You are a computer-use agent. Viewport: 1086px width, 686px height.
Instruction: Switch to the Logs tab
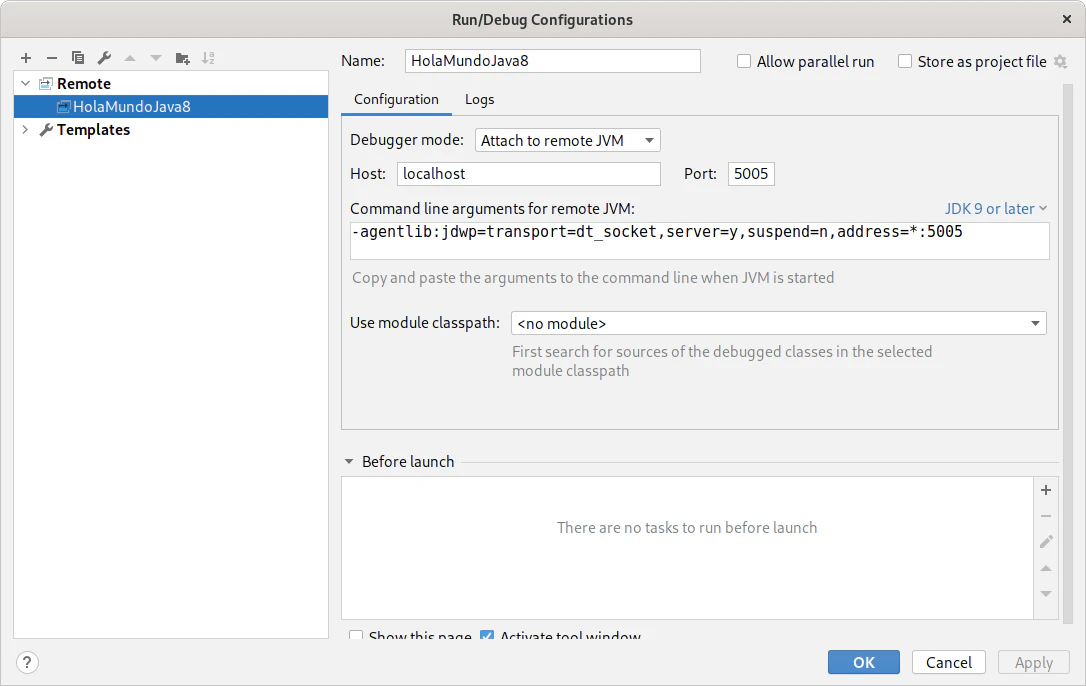click(479, 99)
